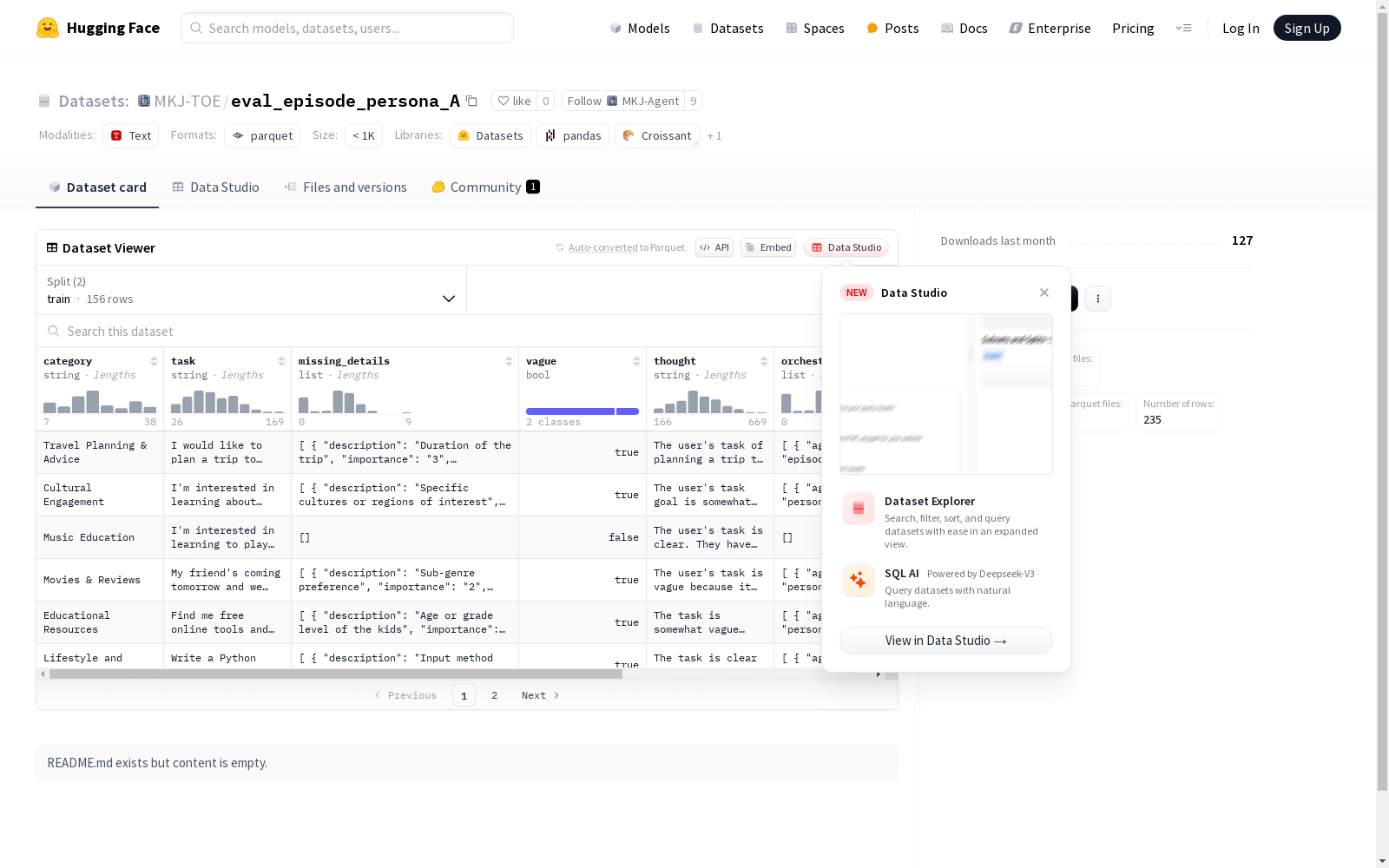Click View in Data Studio button
Viewport: 1389px width, 868px height.
click(x=946, y=641)
